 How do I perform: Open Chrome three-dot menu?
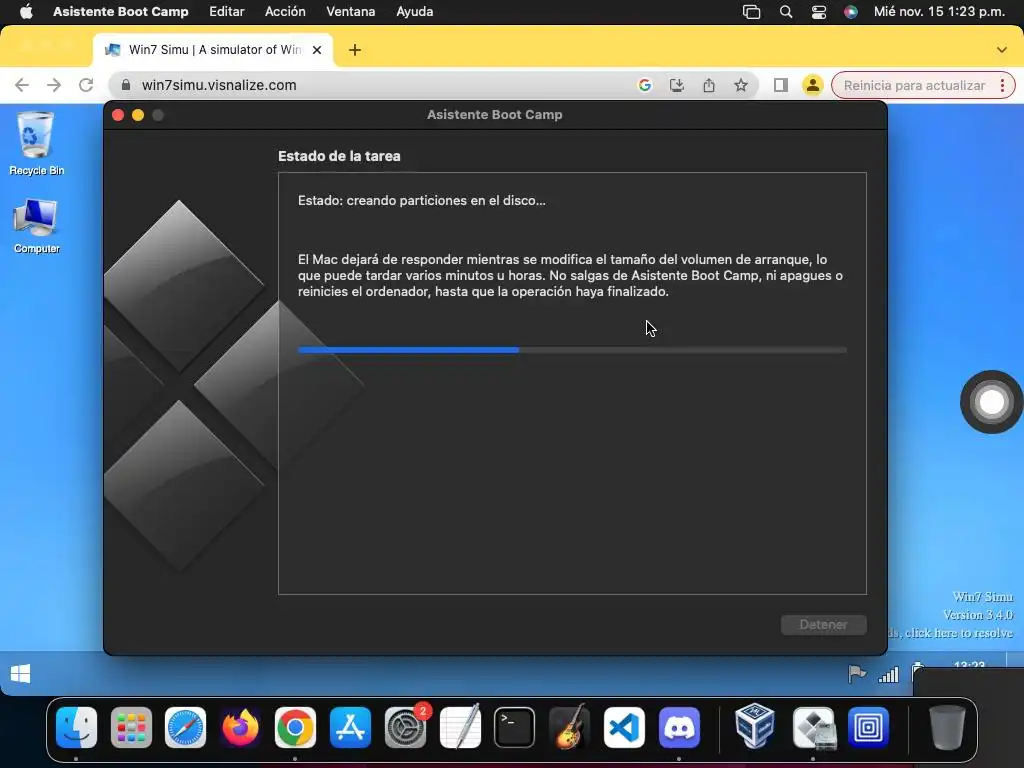coord(1002,86)
